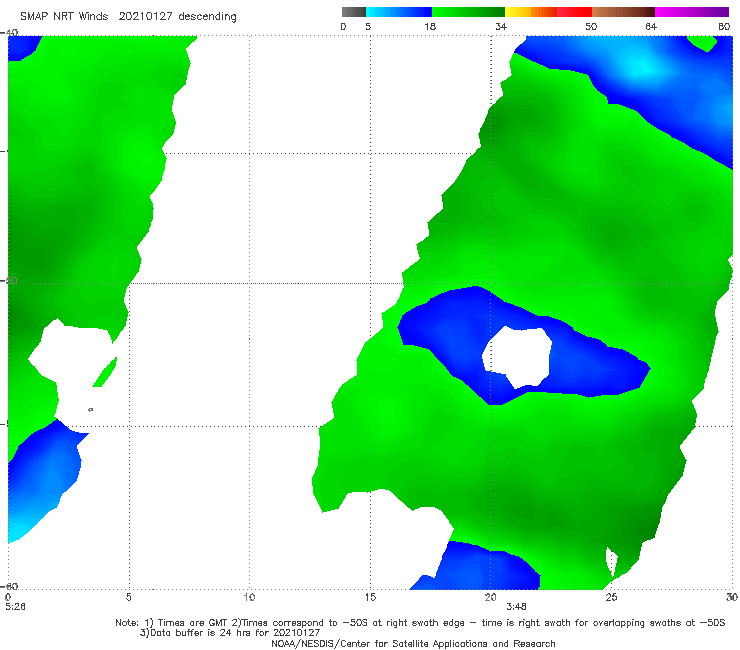The width and height of the screenshot is (740, 650).
Task: Click the longitude axis label "30"
Action: (732, 597)
